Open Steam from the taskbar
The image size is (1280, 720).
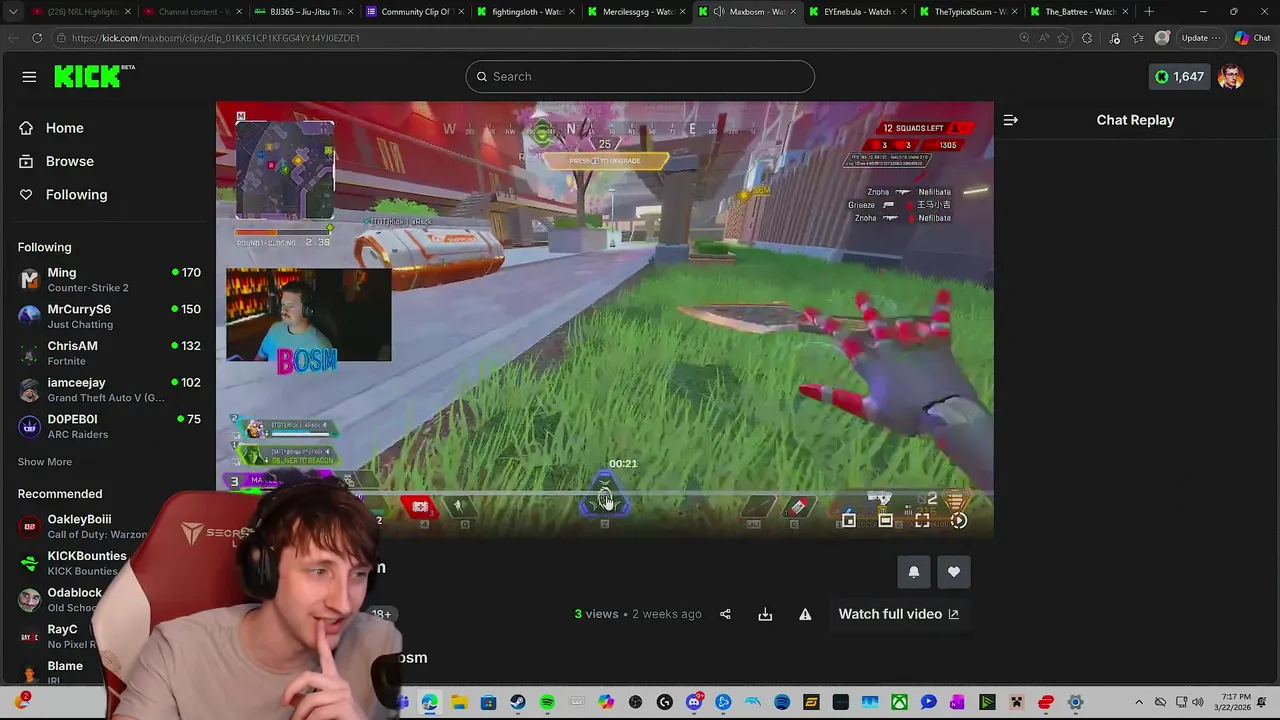(x=518, y=702)
